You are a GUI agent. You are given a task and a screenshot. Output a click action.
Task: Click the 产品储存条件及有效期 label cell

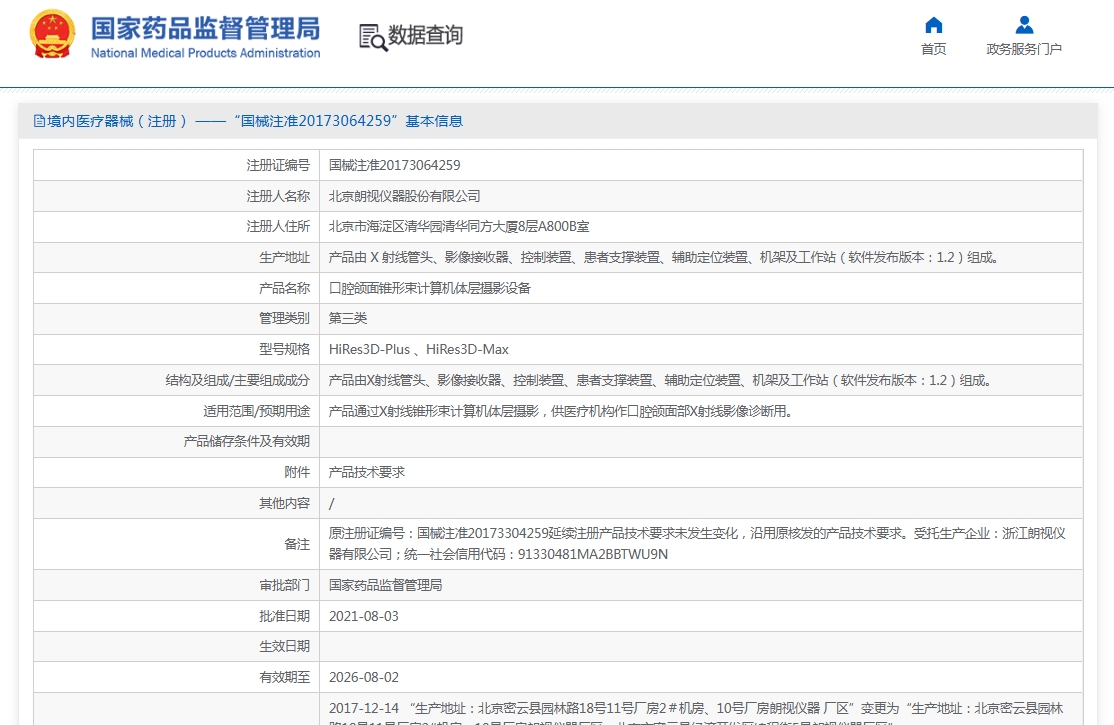[176, 441]
